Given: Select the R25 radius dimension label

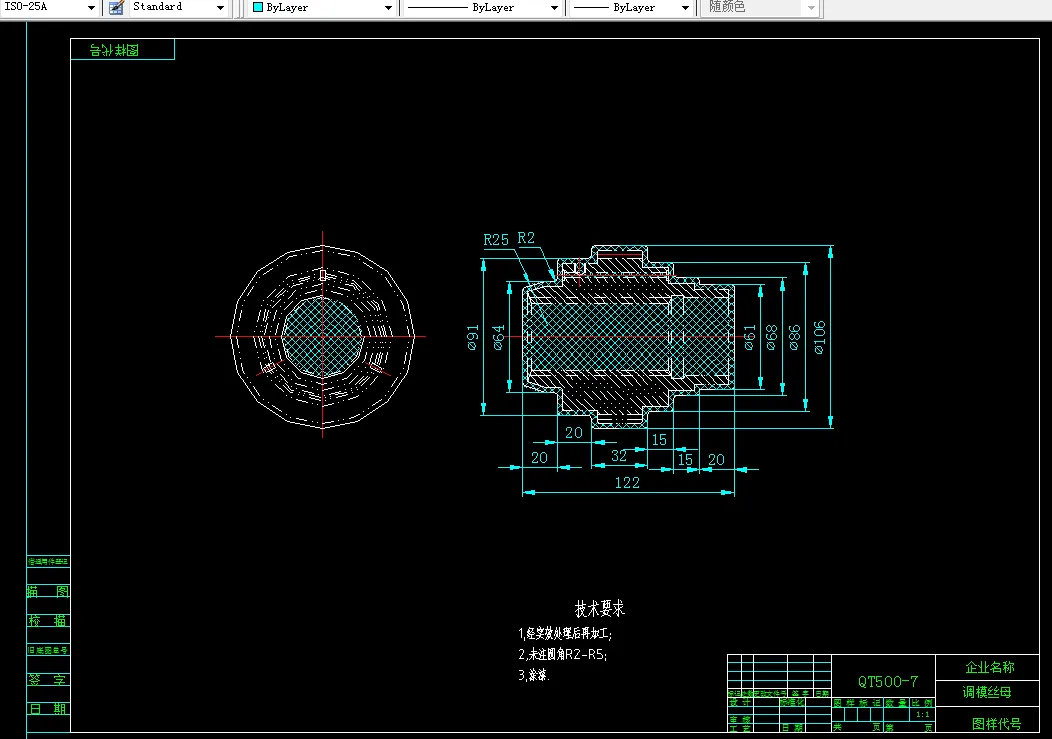Looking at the screenshot, I should [496, 240].
